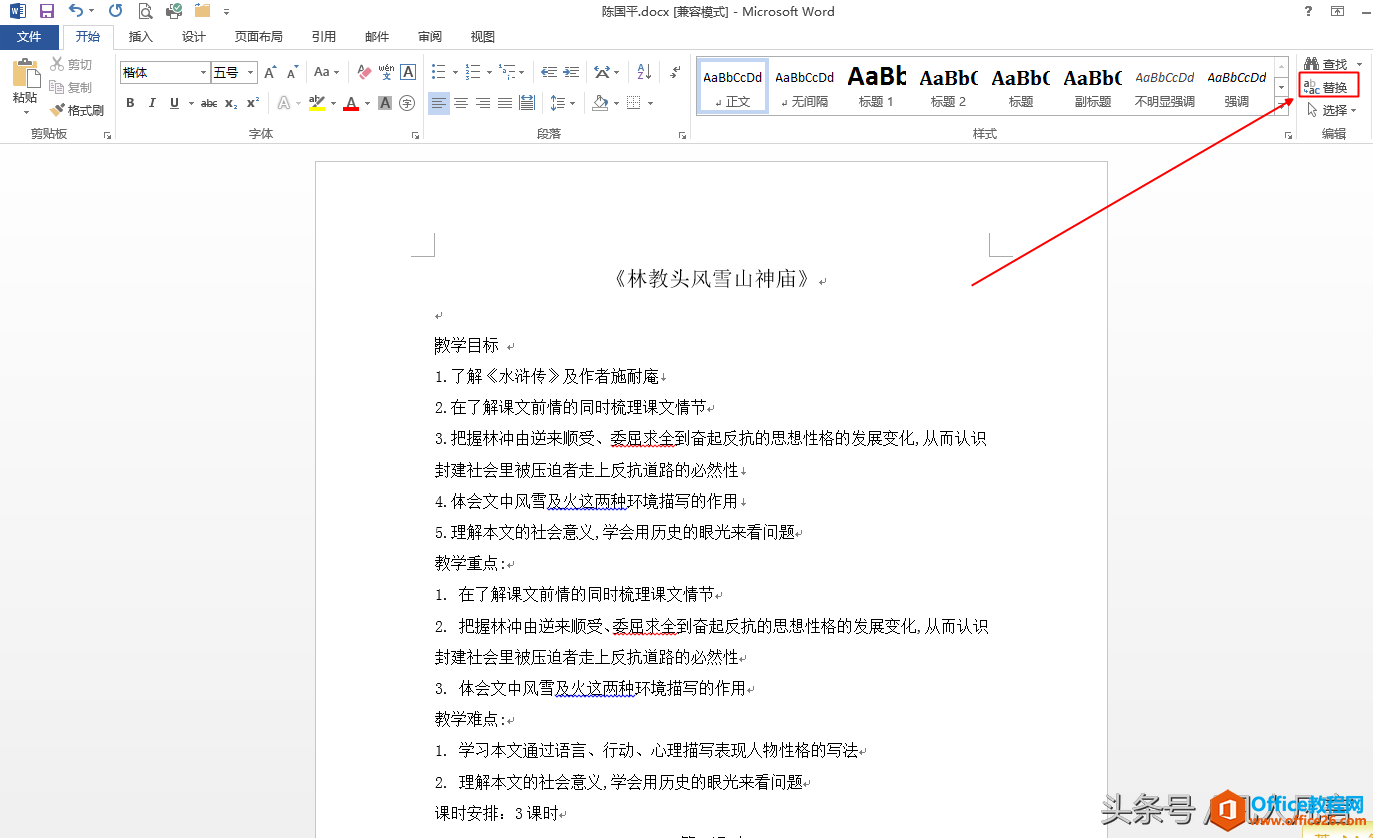
Task: Switch to the Review (审阅) tab
Action: point(430,37)
